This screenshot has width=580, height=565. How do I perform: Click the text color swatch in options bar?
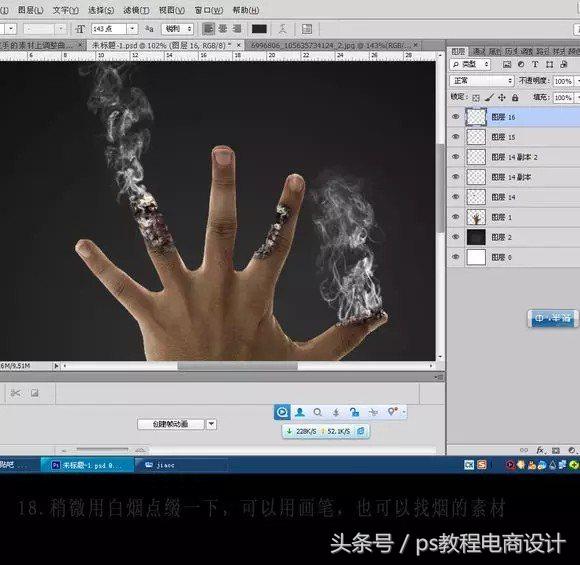[259, 29]
